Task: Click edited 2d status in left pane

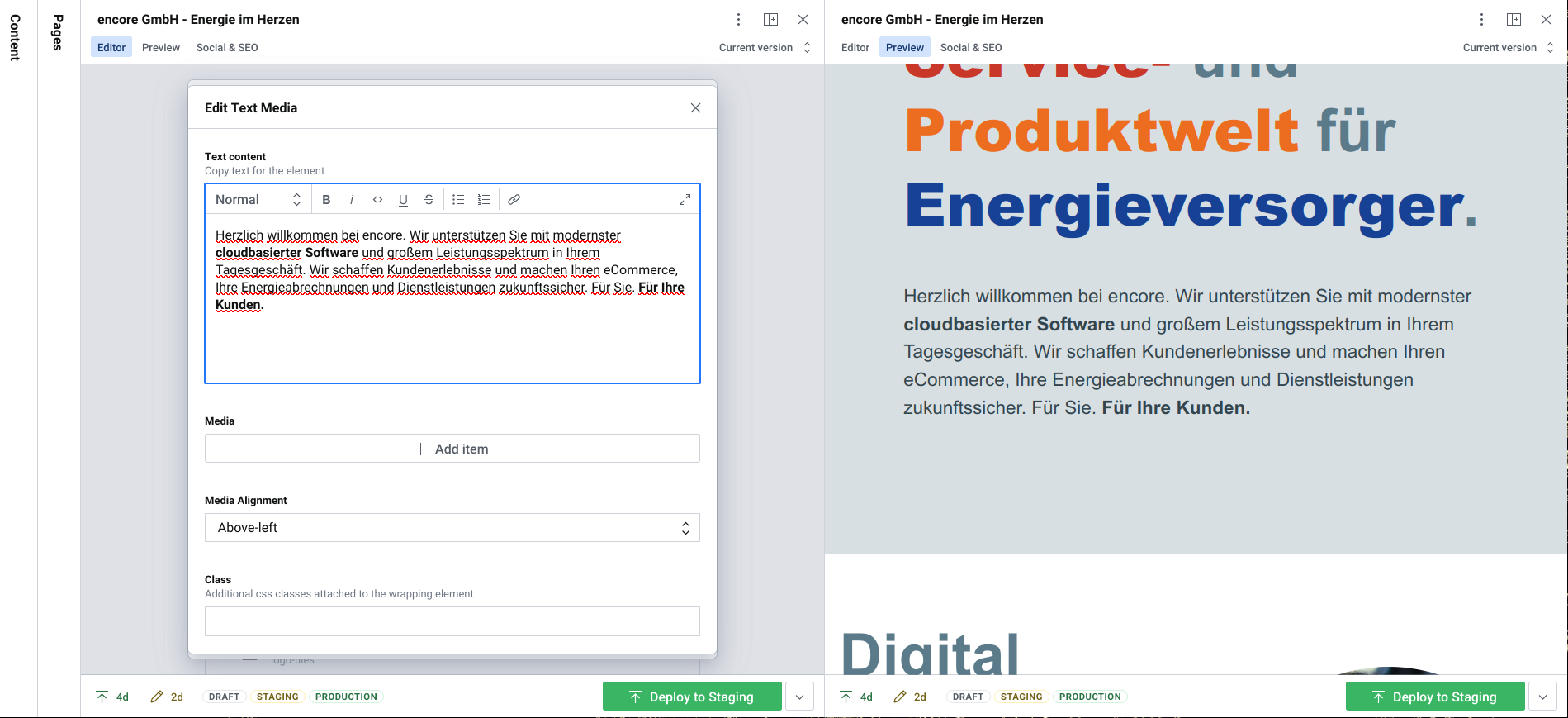Action: click(x=167, y=697)
